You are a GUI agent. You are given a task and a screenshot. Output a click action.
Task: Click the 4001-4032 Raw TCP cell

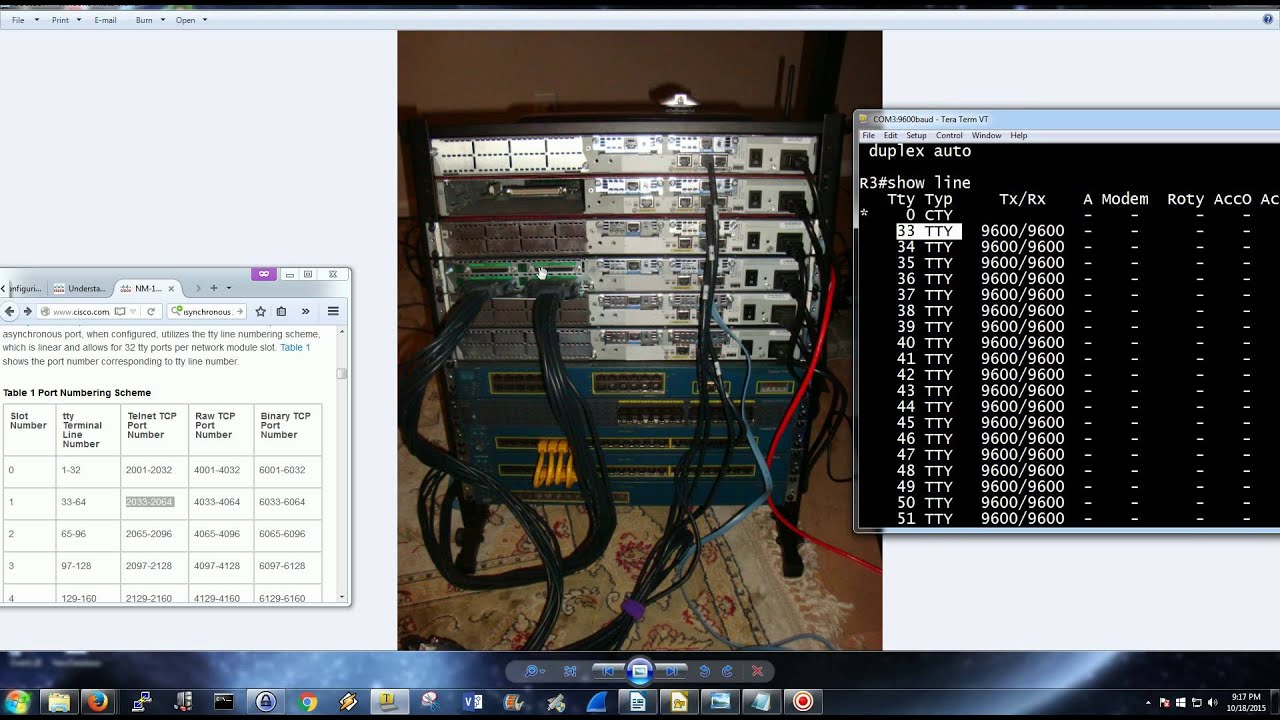point(217,470)
